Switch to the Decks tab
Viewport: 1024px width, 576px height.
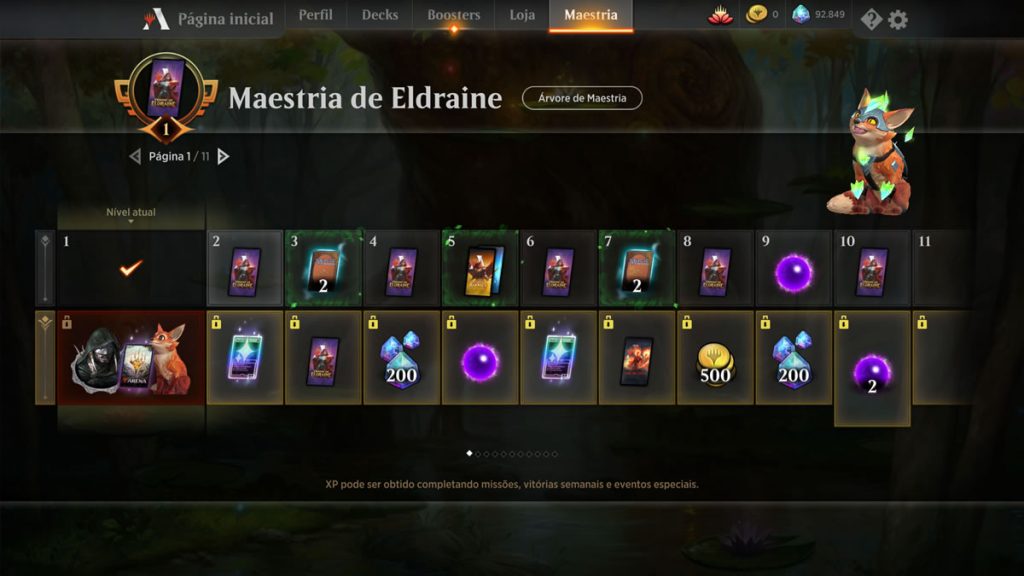(379, 14)
